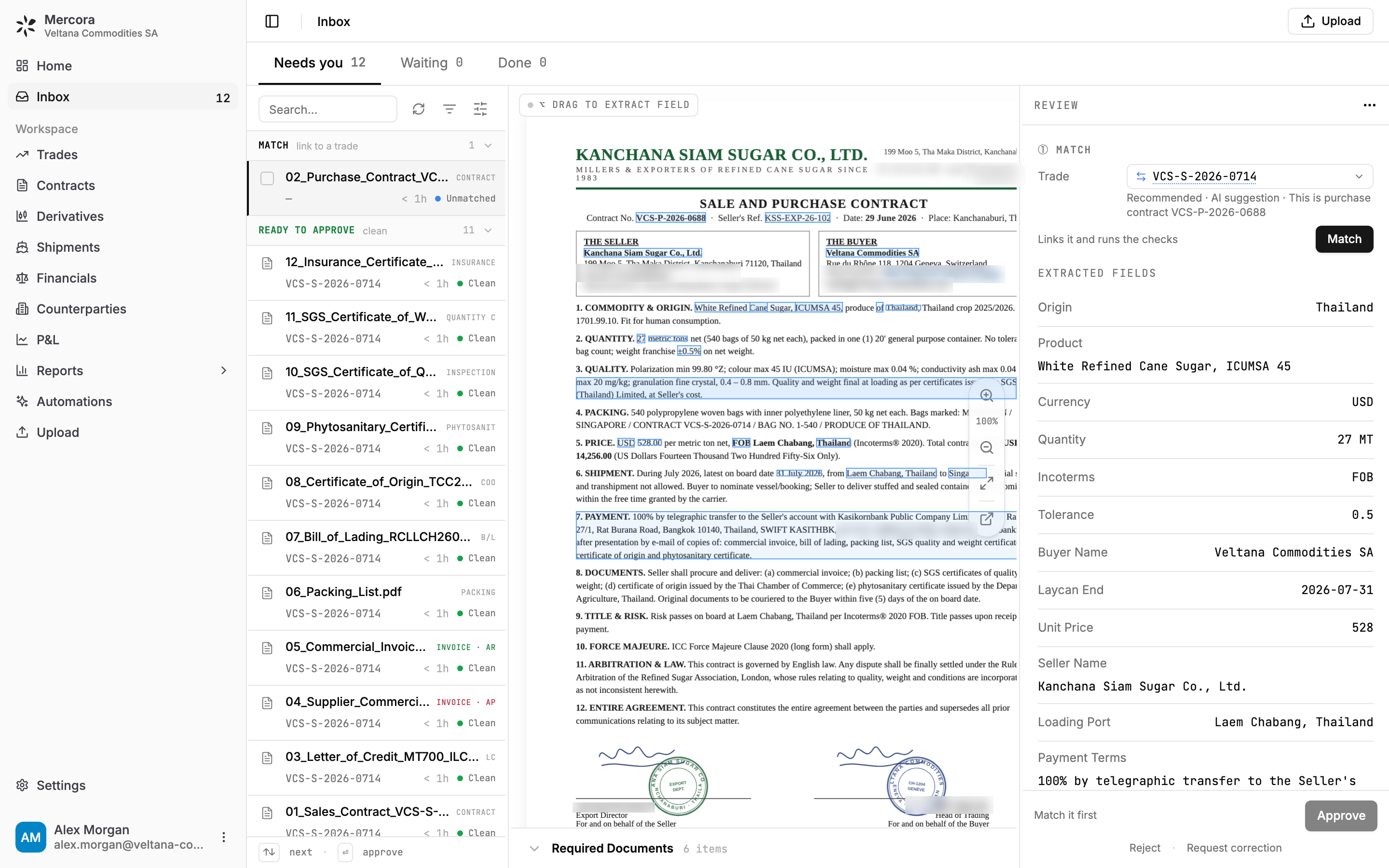
Task: Open the 07_Bill_of_Lading document row
Action: [x=377, y=548]
